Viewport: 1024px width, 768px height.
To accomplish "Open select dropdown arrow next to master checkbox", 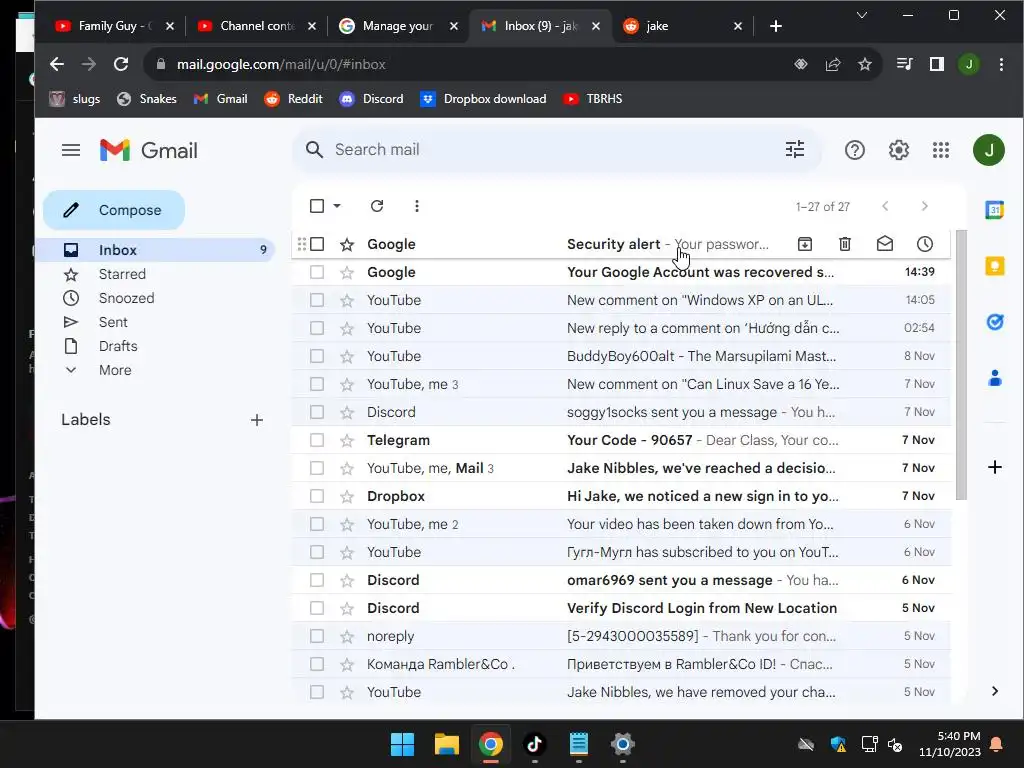I will point(337,206).
